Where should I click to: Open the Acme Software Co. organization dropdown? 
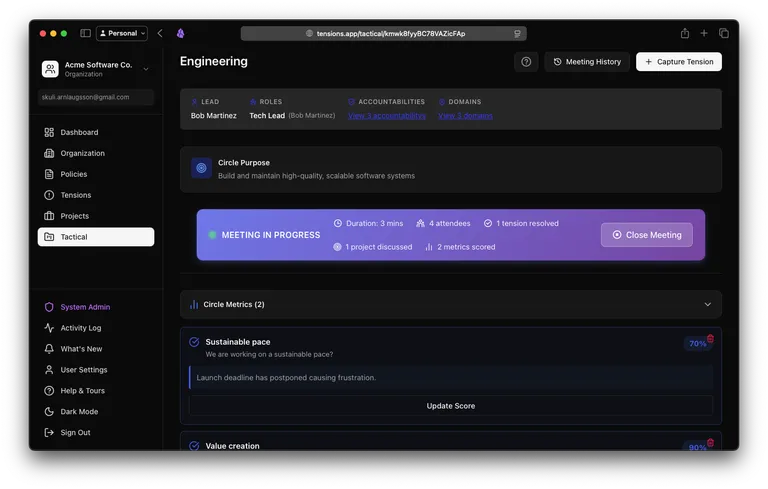146,69
